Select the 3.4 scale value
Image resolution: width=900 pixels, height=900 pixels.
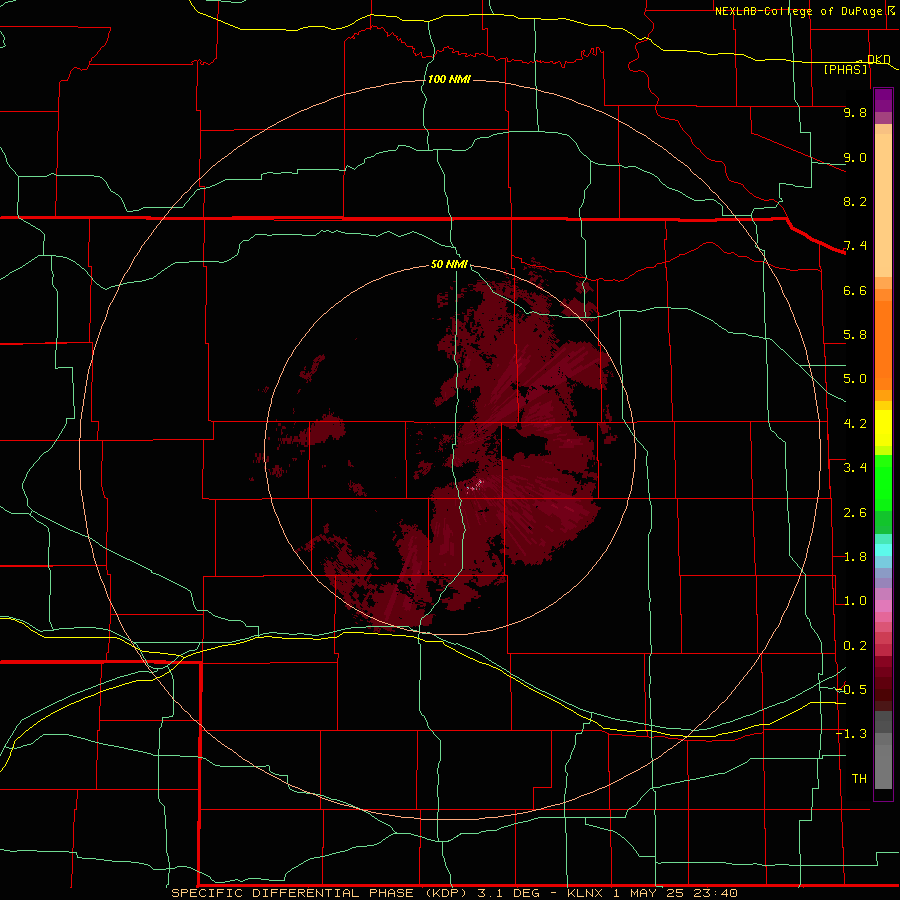pyautogui.click(x=855, y=468)
